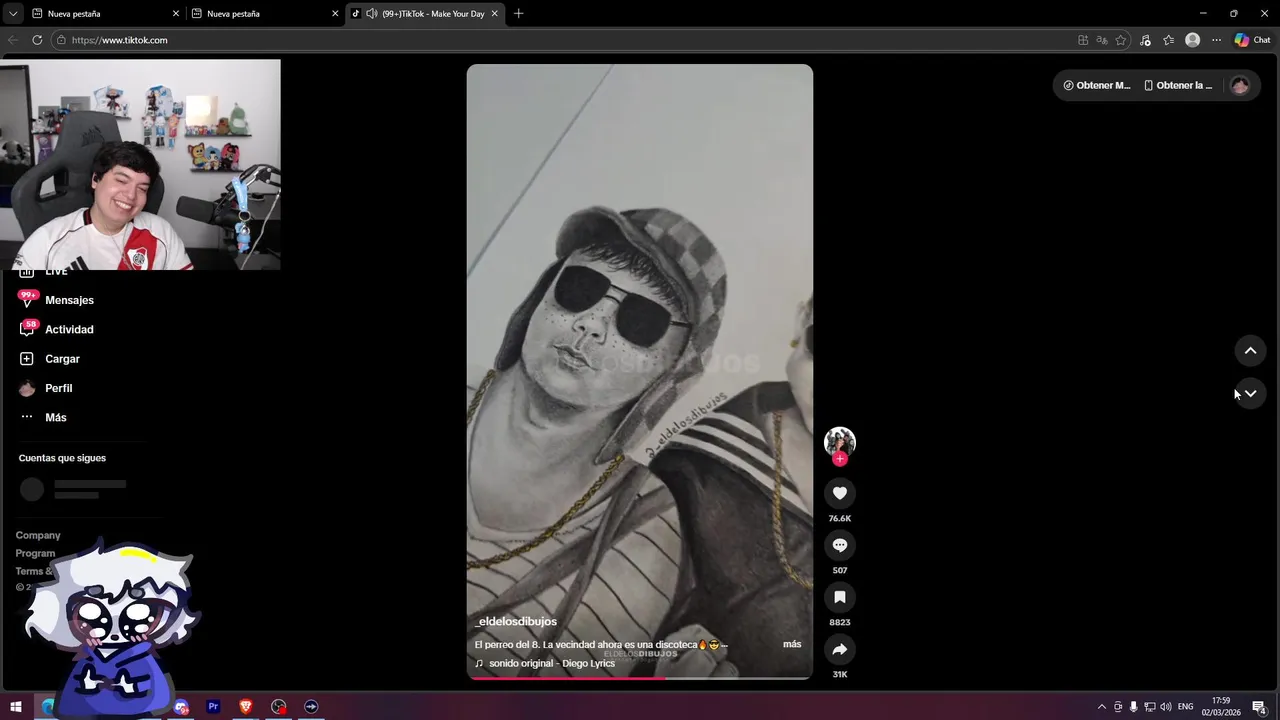Open Mensajes in TikTok sidebar

click(69, 300)
